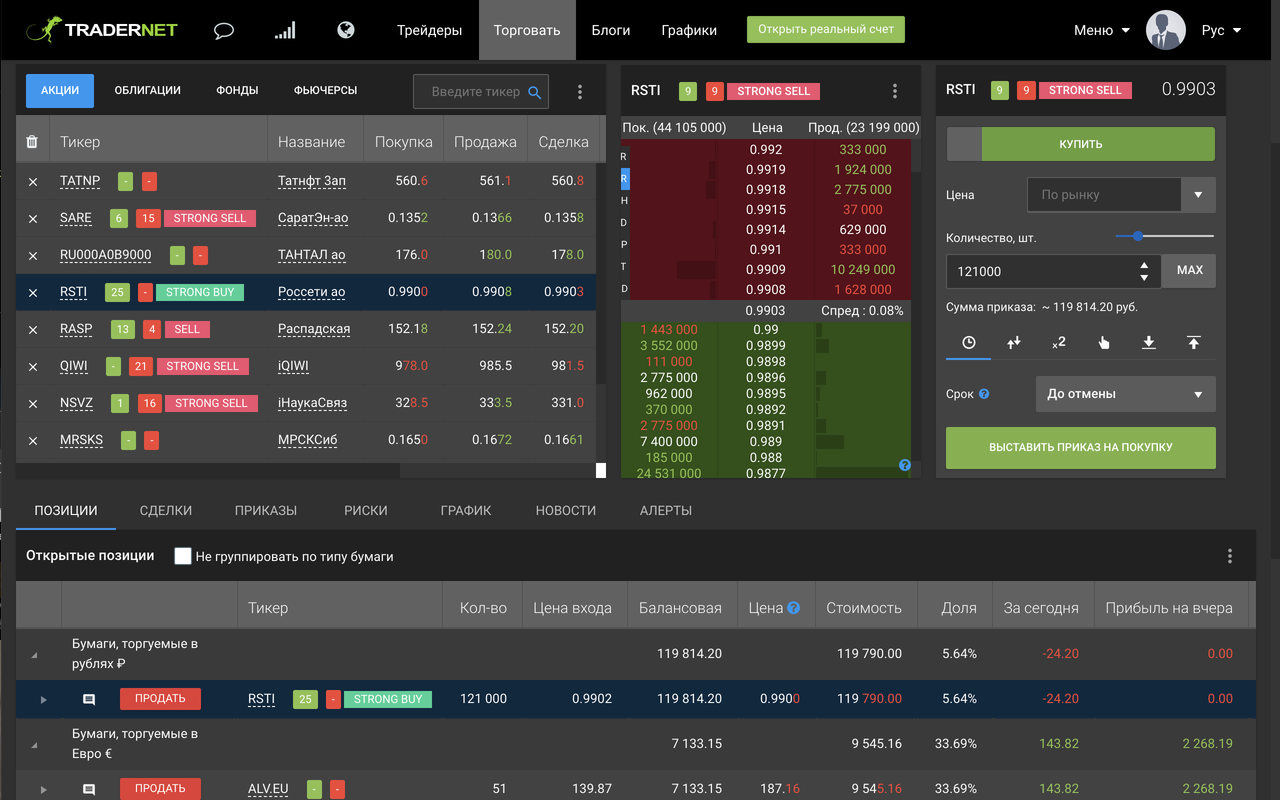
Task: Select the pointing hand order-type icon
Action: tap(1104, 342)
